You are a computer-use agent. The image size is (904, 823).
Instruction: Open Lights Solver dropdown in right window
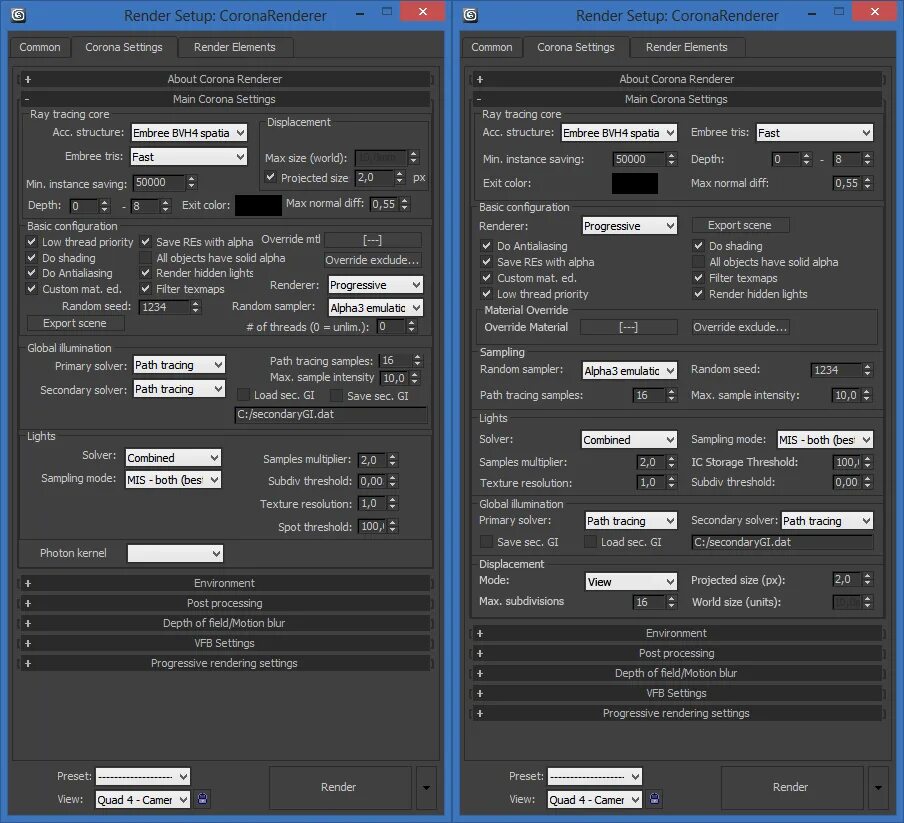click(629, 440)
